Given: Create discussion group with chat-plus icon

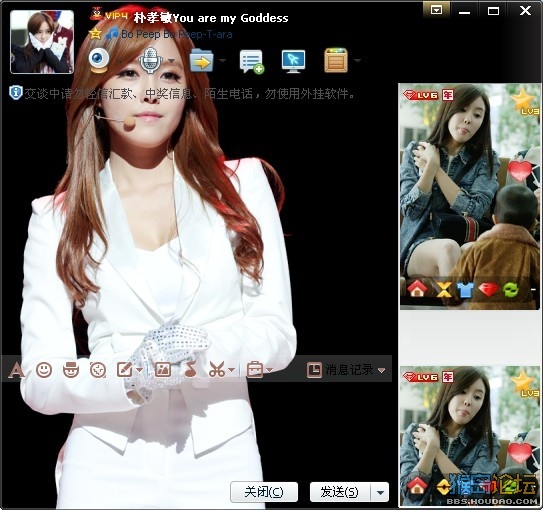Looking at the screenshot, I should click(x=252, y=62).
